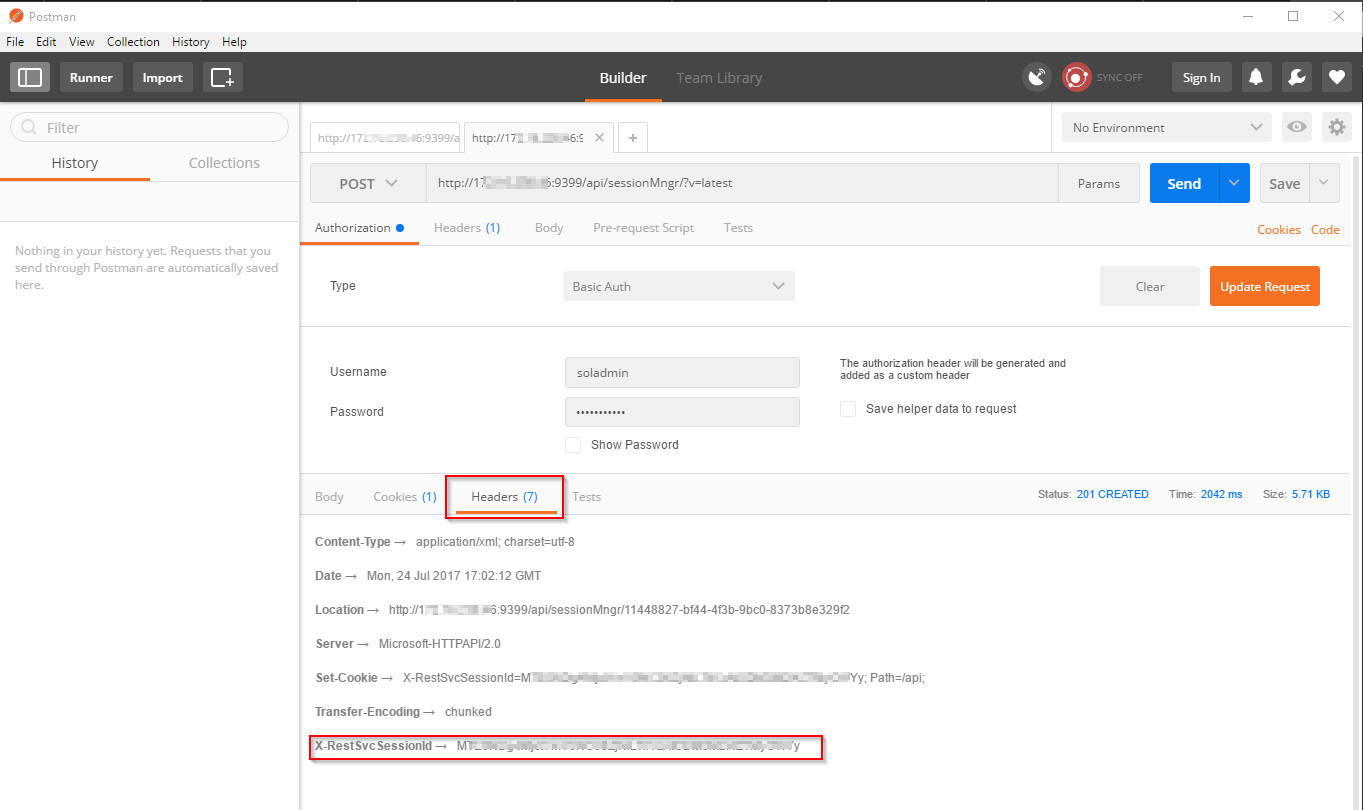Click the Import button
This screenshot has height=810, width=1363.
click(162, 77)
